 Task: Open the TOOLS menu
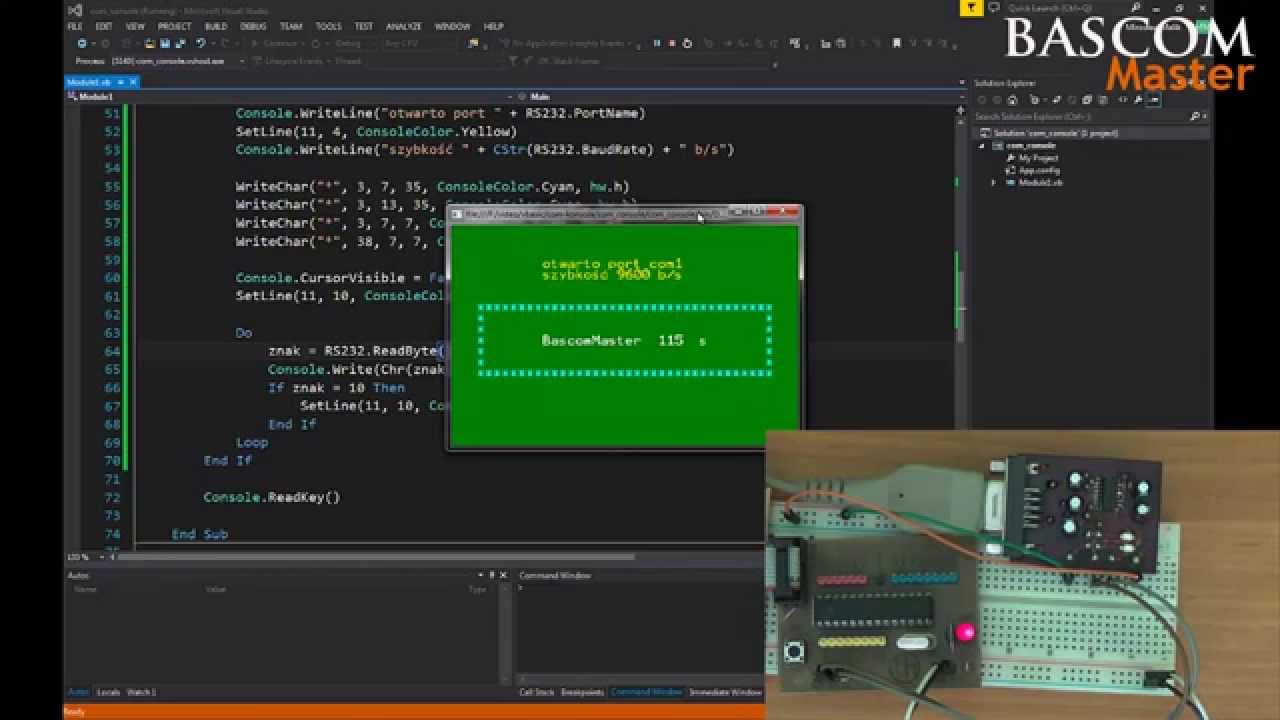(x=328, y=27)
